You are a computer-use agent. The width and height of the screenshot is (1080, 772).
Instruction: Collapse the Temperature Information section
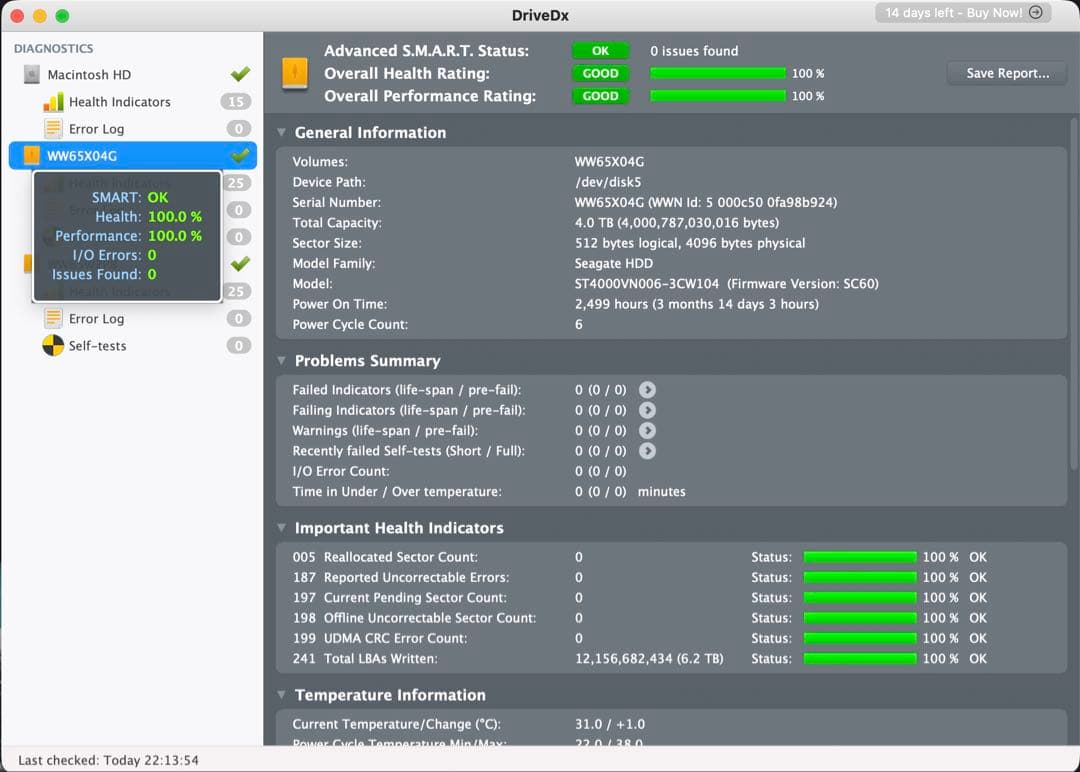tap(282, 694)
